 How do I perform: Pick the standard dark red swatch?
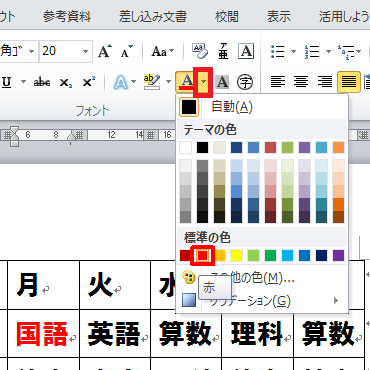point(185,255)
